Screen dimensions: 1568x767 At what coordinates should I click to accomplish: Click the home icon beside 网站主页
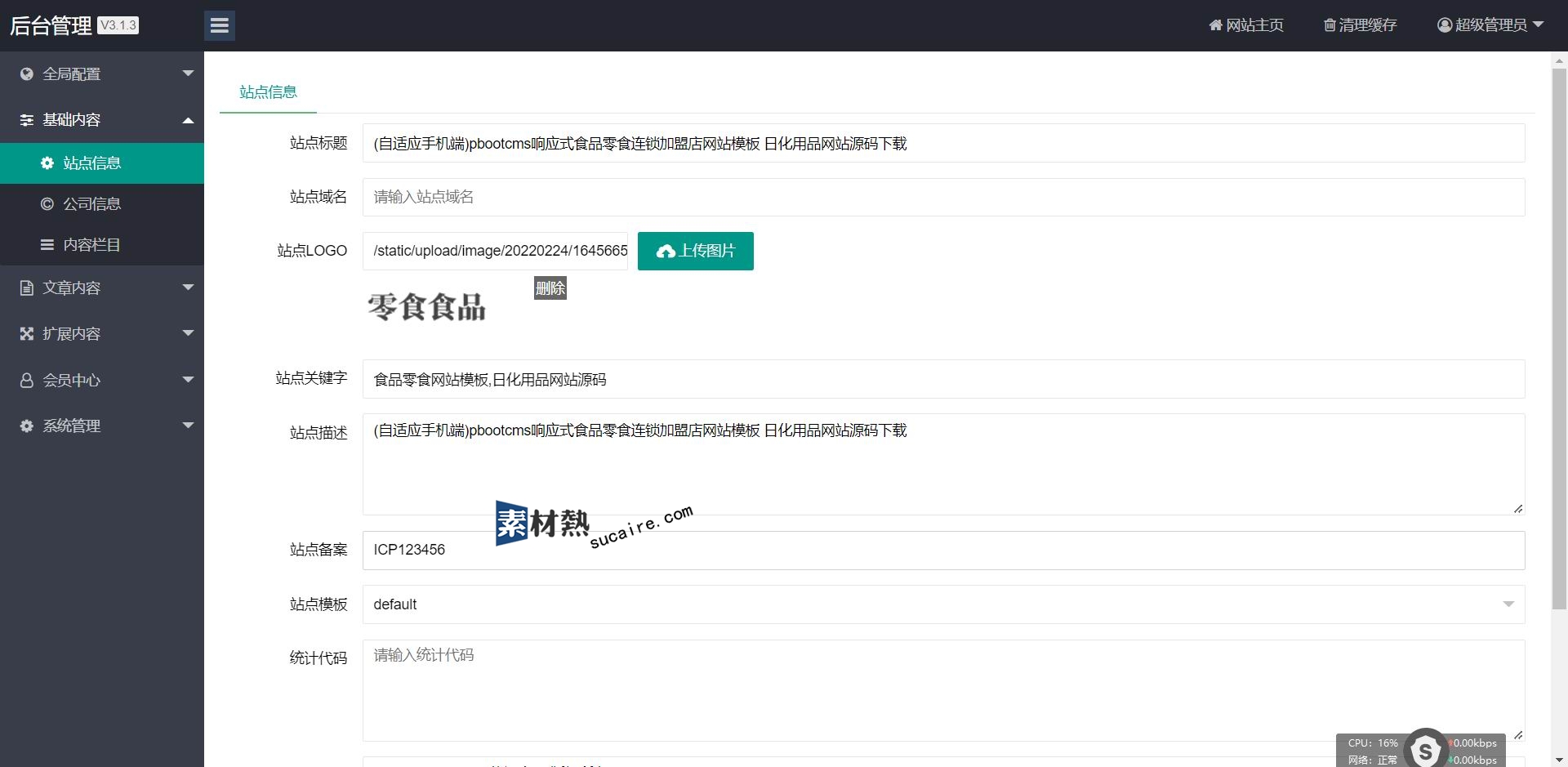point(1215,25)
